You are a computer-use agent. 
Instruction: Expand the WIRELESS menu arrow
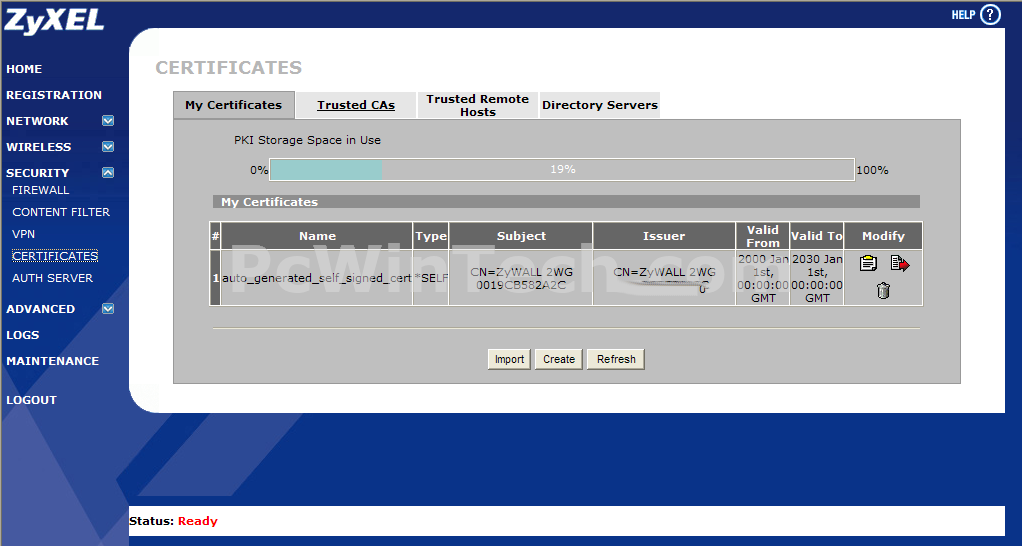pyautogui.click(x=108, y=147)
